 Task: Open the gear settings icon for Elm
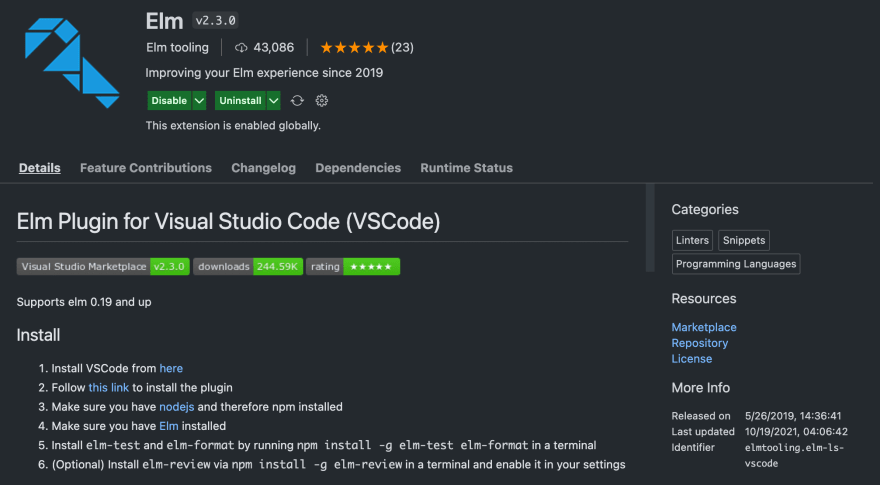(322, 100)
